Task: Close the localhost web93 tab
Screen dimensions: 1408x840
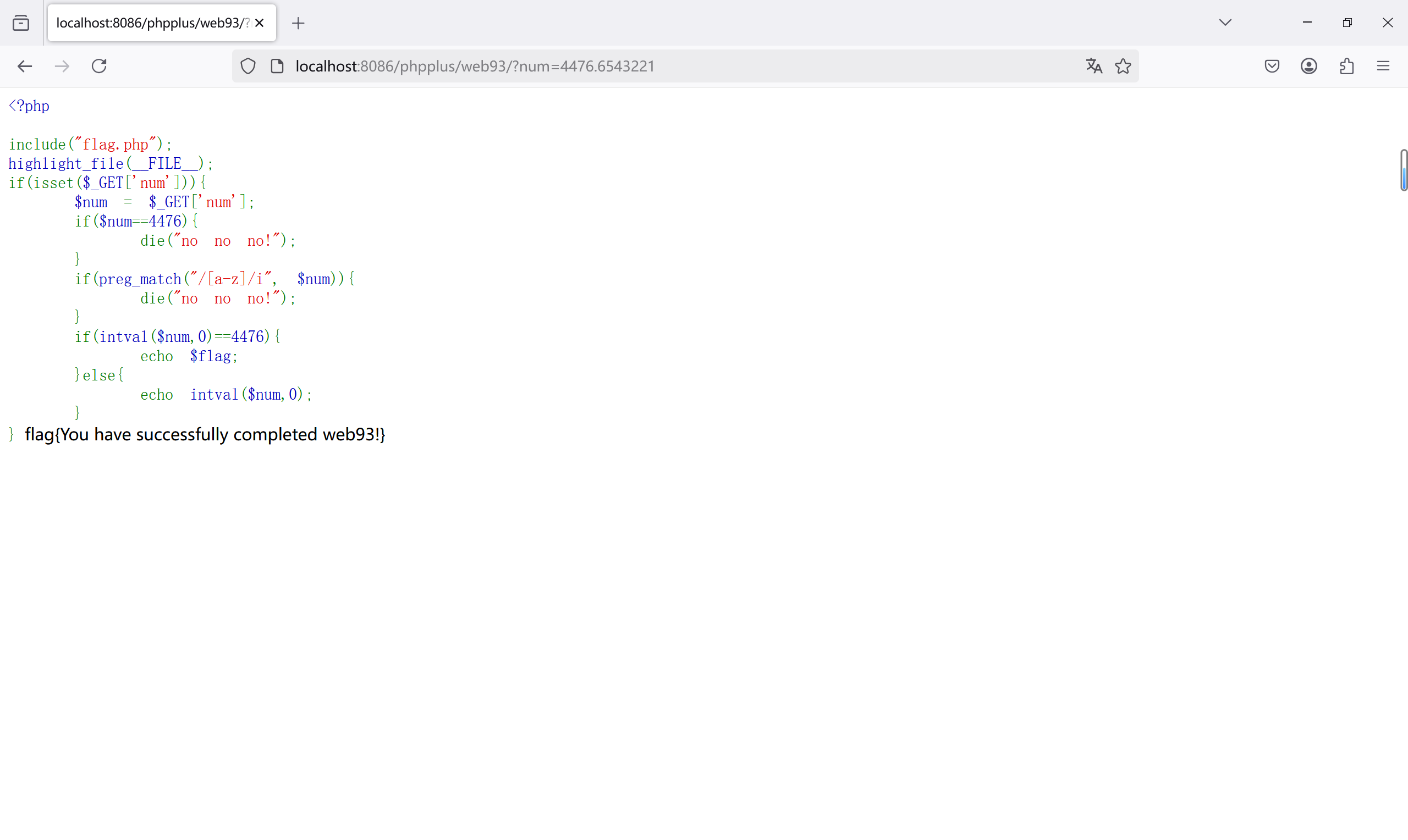Action: (260, 23)
